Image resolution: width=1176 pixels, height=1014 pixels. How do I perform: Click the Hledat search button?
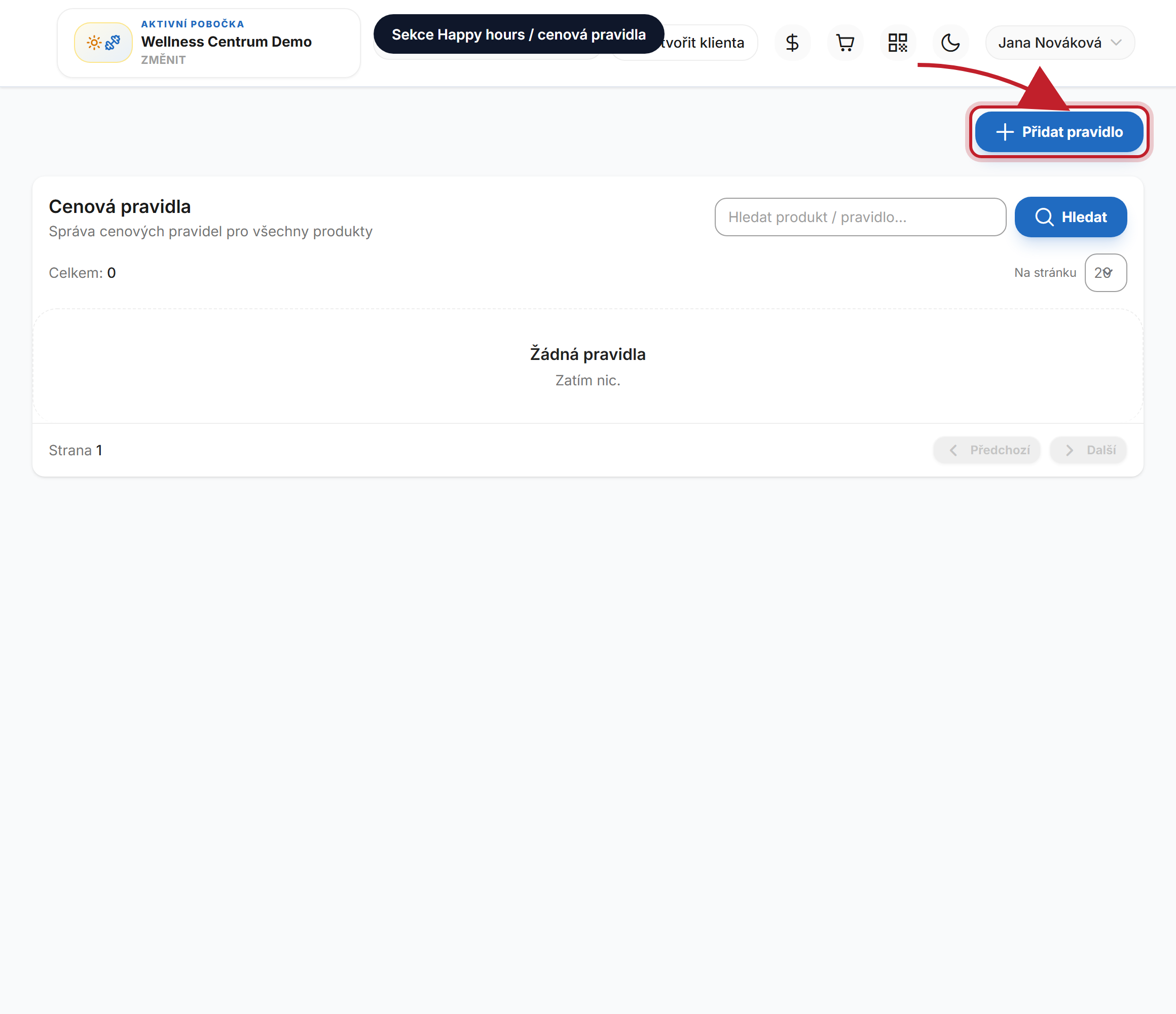click(x=1071, y=217)
